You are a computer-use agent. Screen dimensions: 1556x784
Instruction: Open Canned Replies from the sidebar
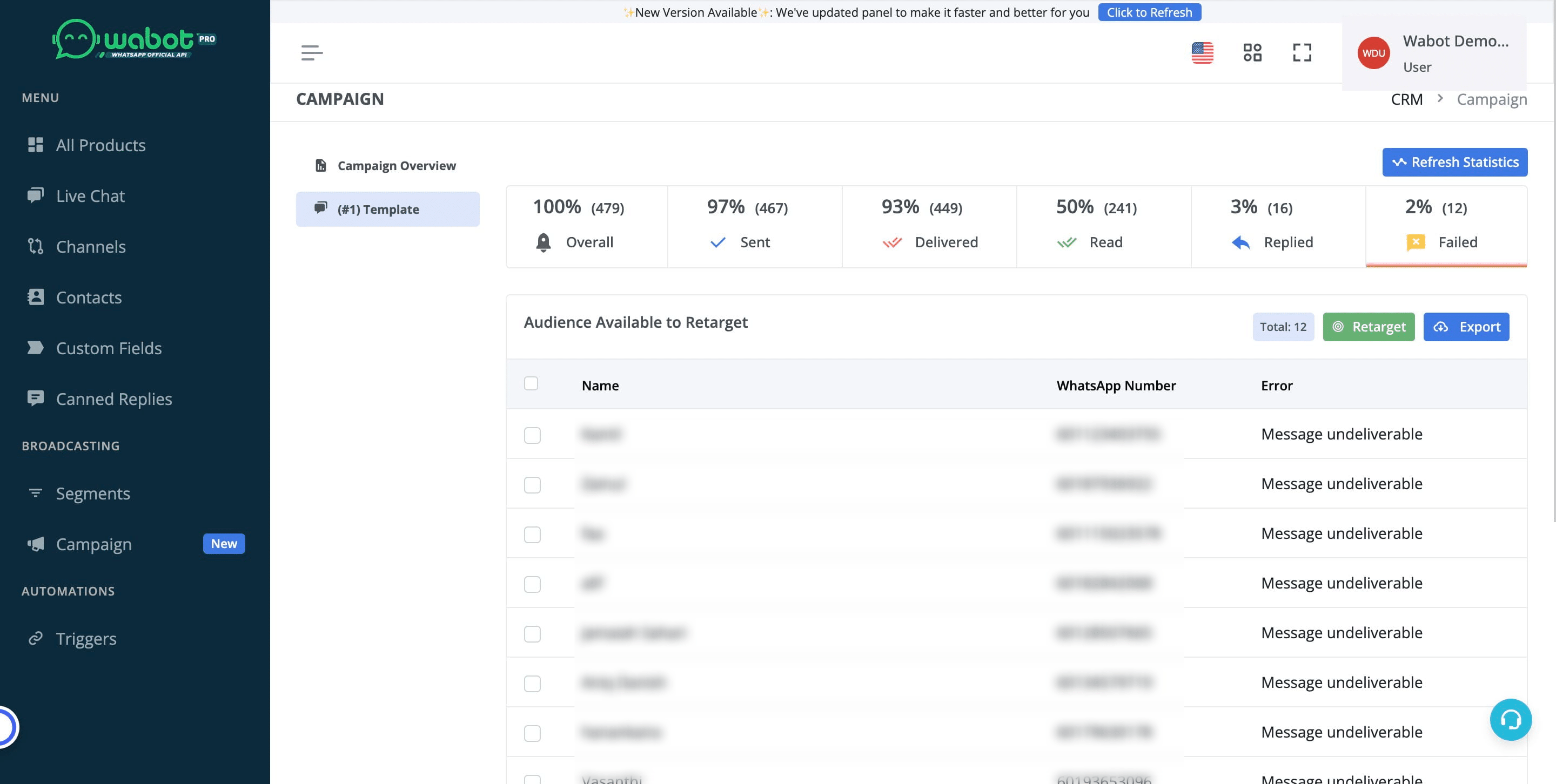(113, 398)
